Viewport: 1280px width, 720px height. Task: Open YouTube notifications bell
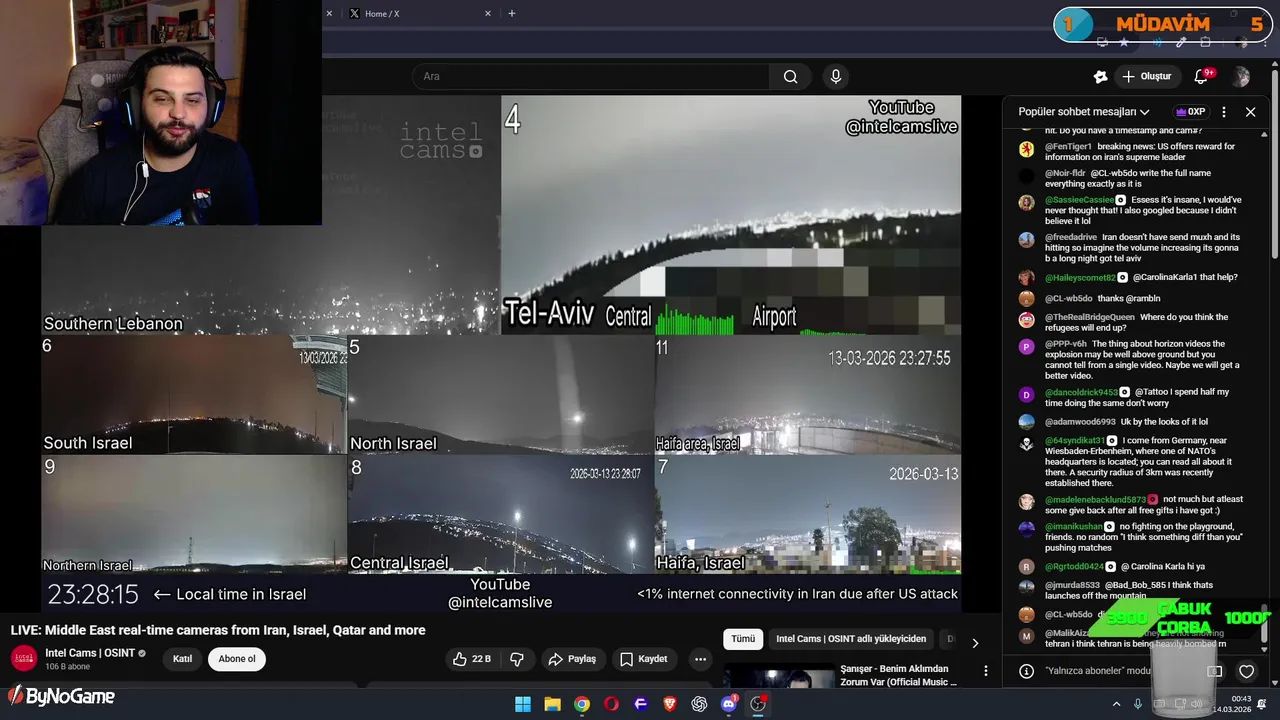(1202, 76)
